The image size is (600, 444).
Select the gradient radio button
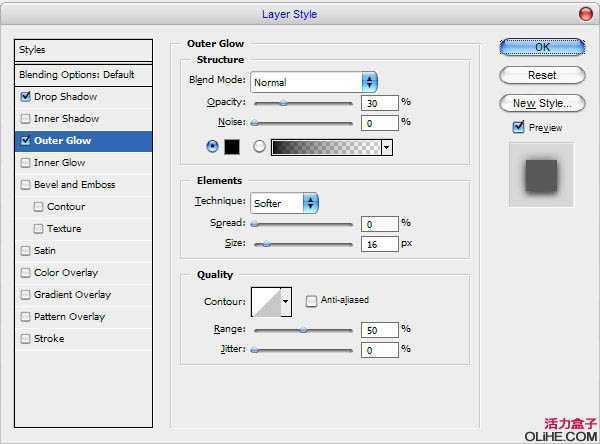point(259,146)
